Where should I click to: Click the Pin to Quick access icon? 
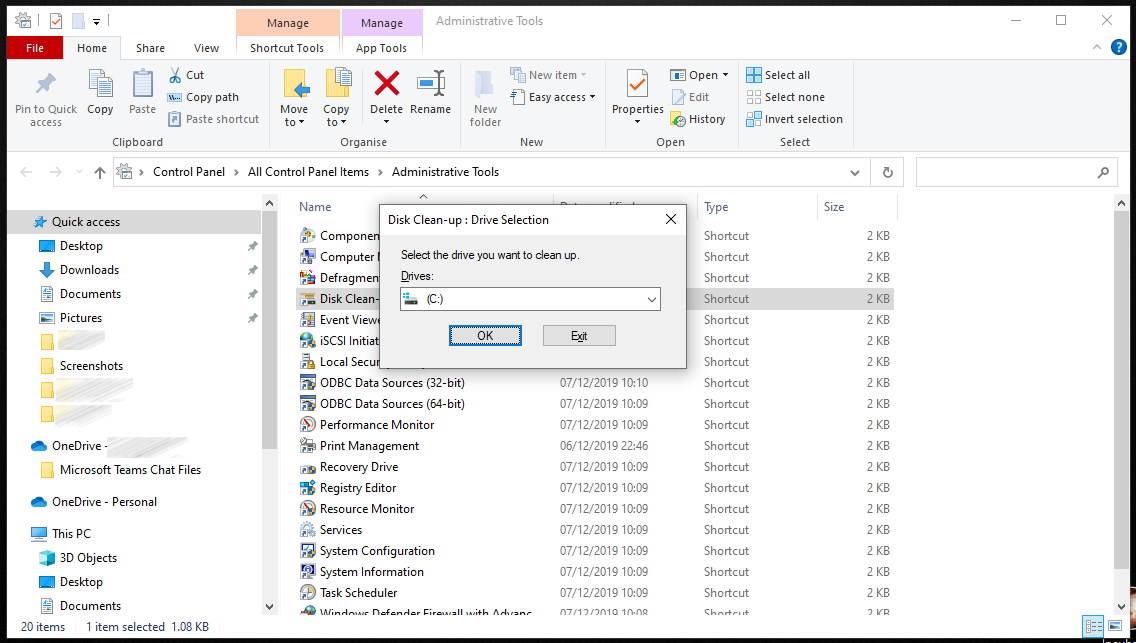(x=44, y=95)
